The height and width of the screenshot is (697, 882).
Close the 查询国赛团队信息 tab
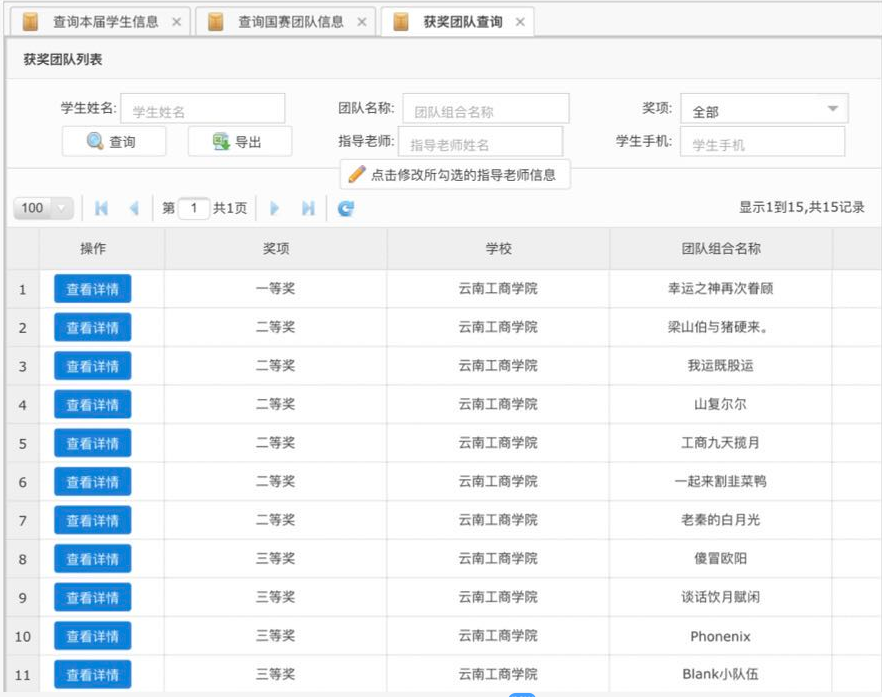[362, 22]
